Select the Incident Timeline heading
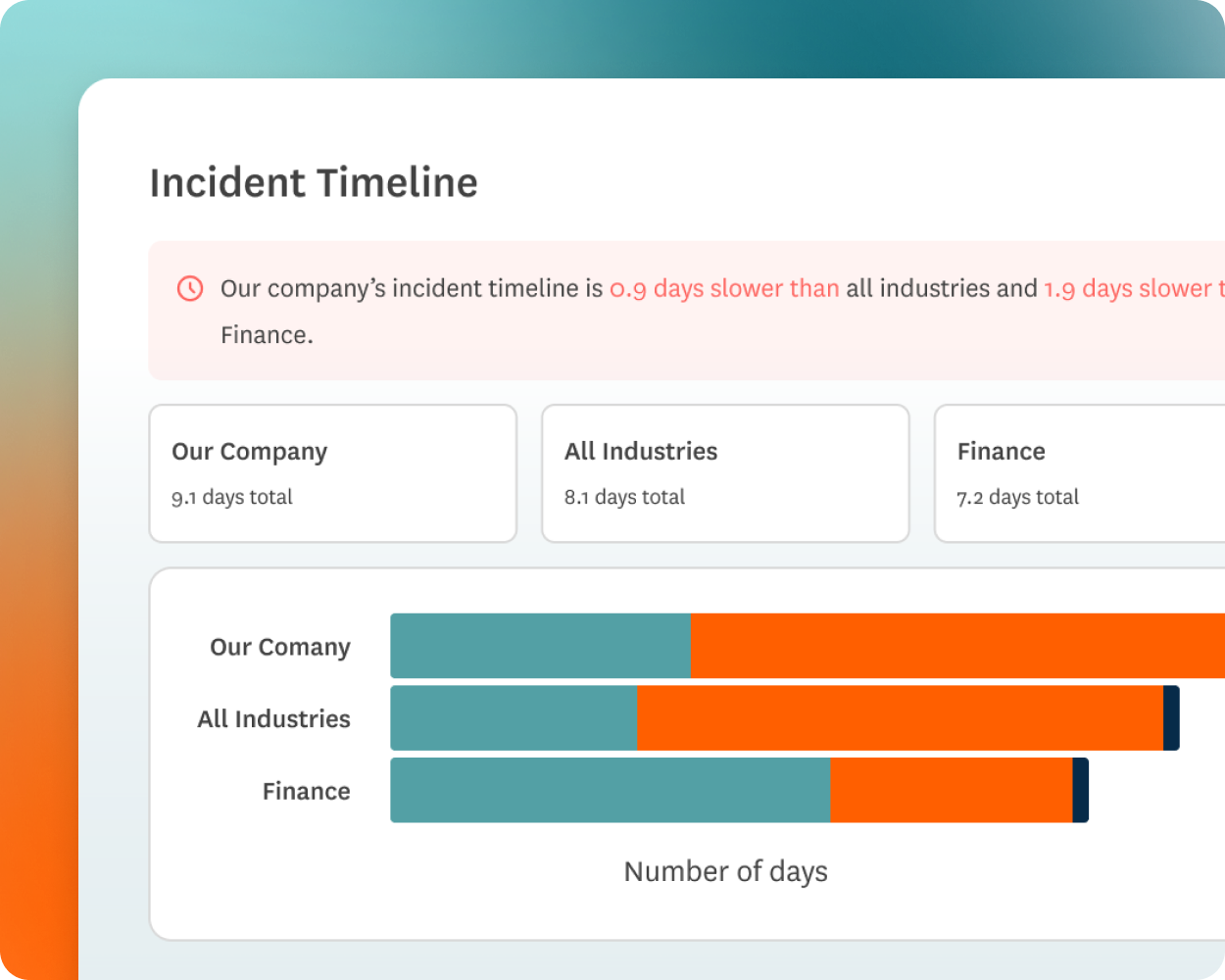Viewport: 1225px width, 980px height. (314, 183)
